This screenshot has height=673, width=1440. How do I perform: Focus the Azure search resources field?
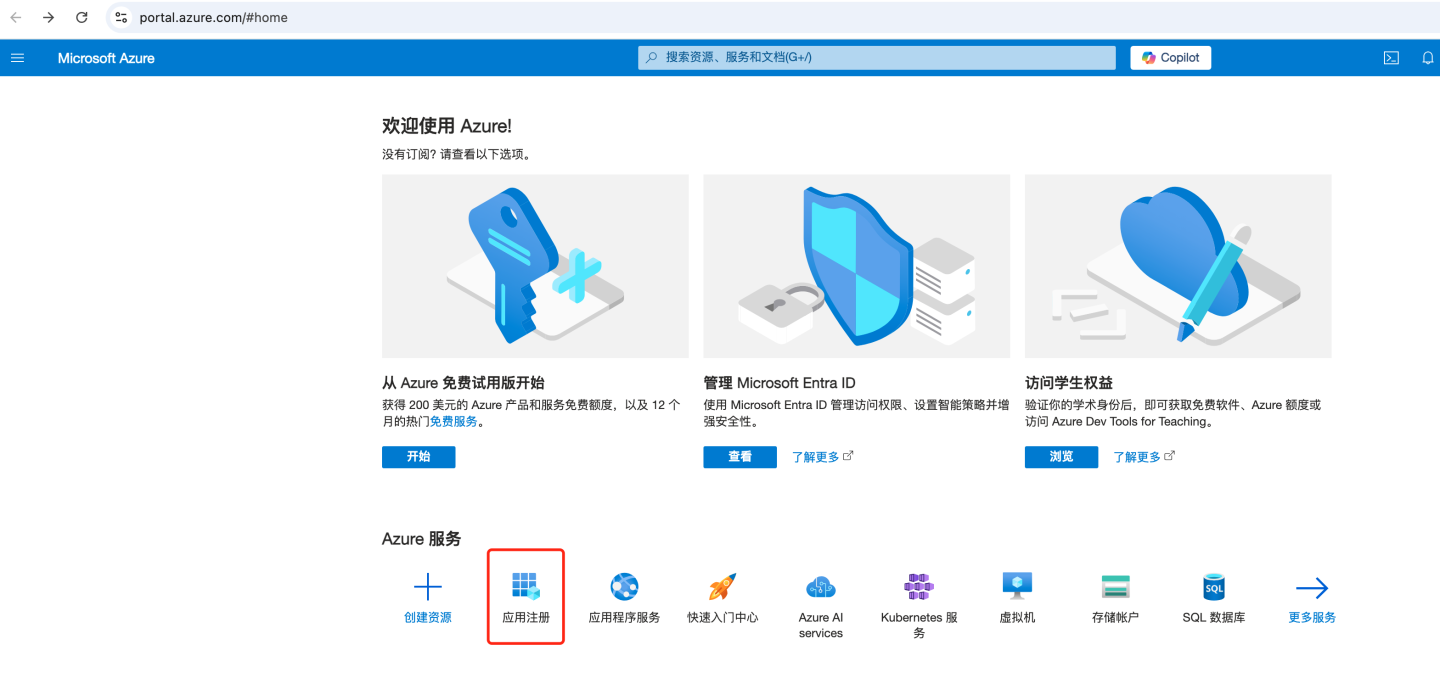pos(877,58)
